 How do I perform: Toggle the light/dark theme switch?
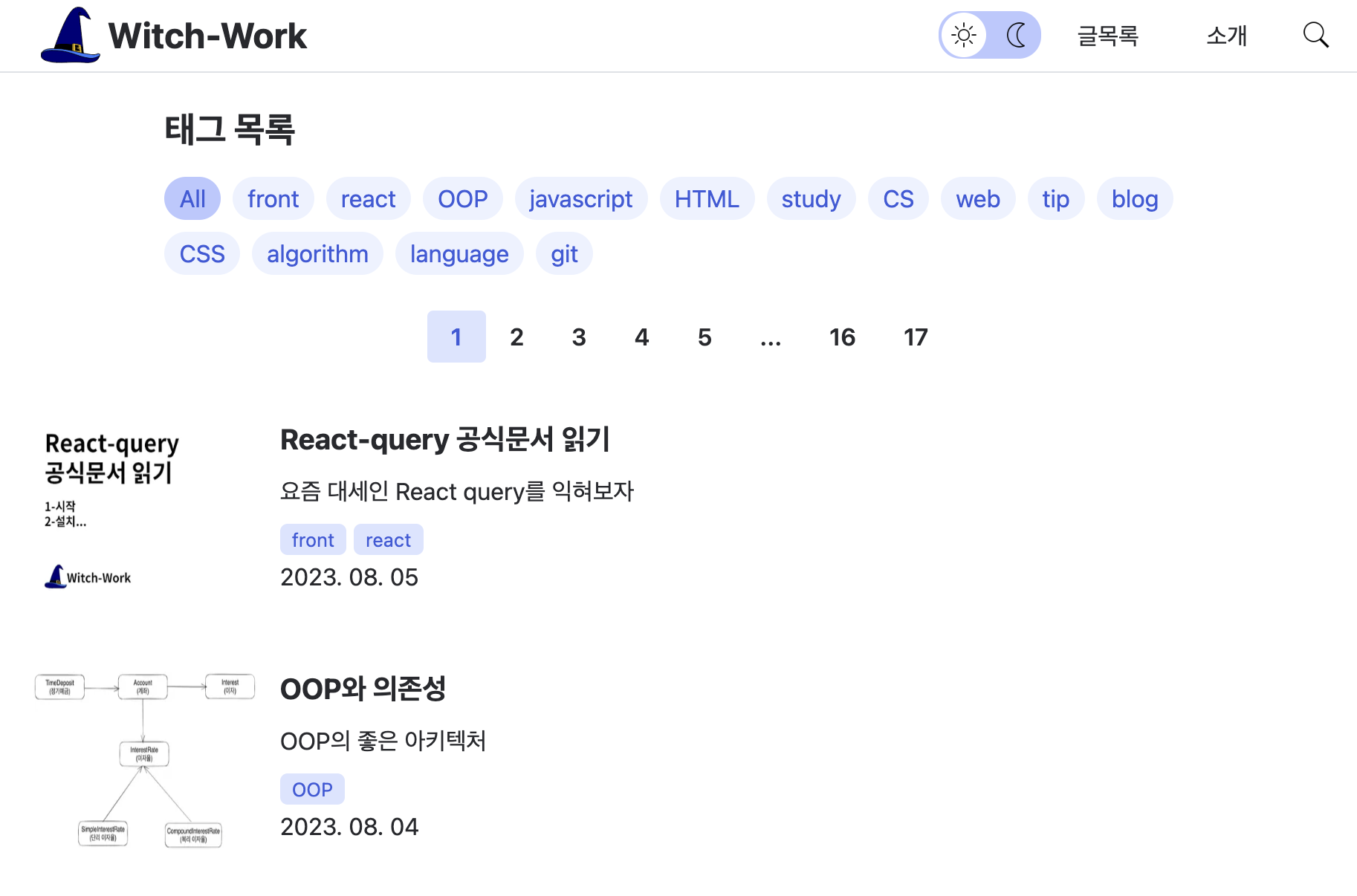point(990,34)
